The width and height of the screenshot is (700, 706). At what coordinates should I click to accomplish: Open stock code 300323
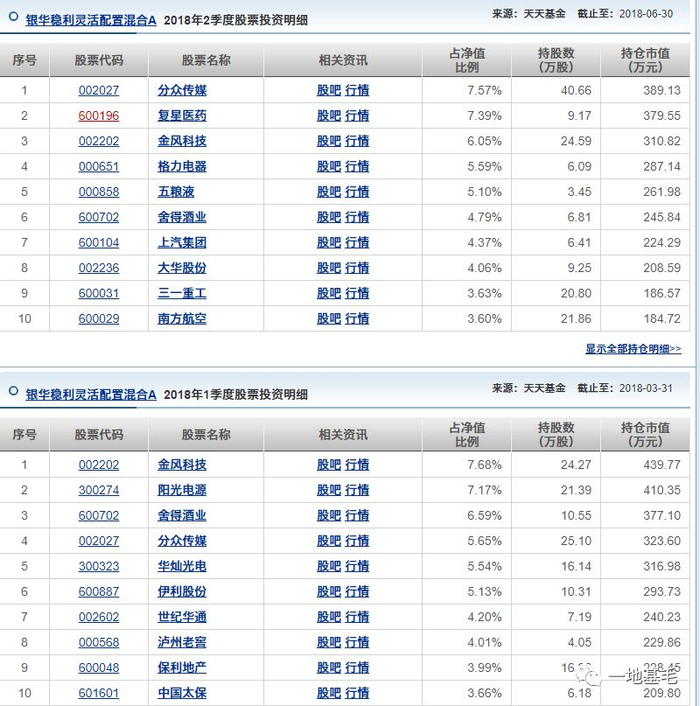[99, 566]
